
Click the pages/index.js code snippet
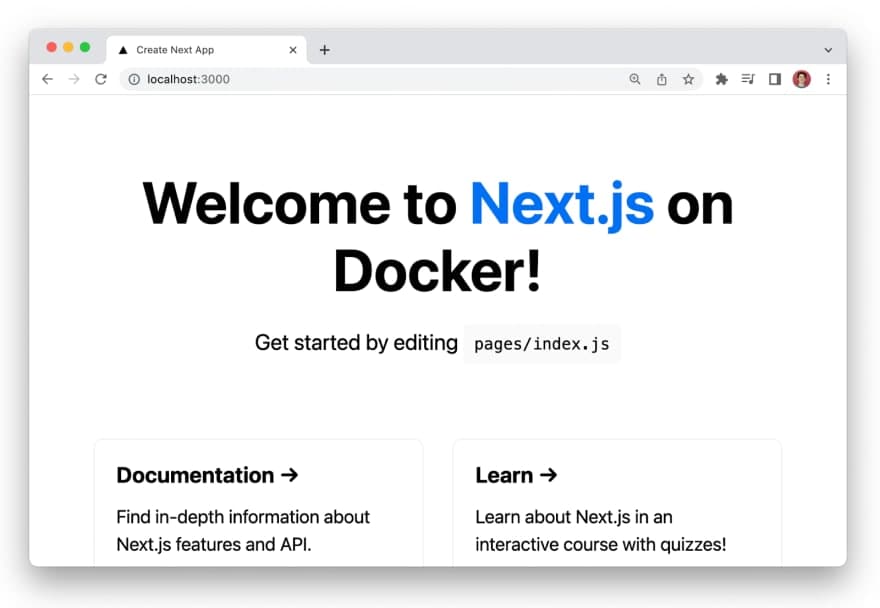[542, 344]
